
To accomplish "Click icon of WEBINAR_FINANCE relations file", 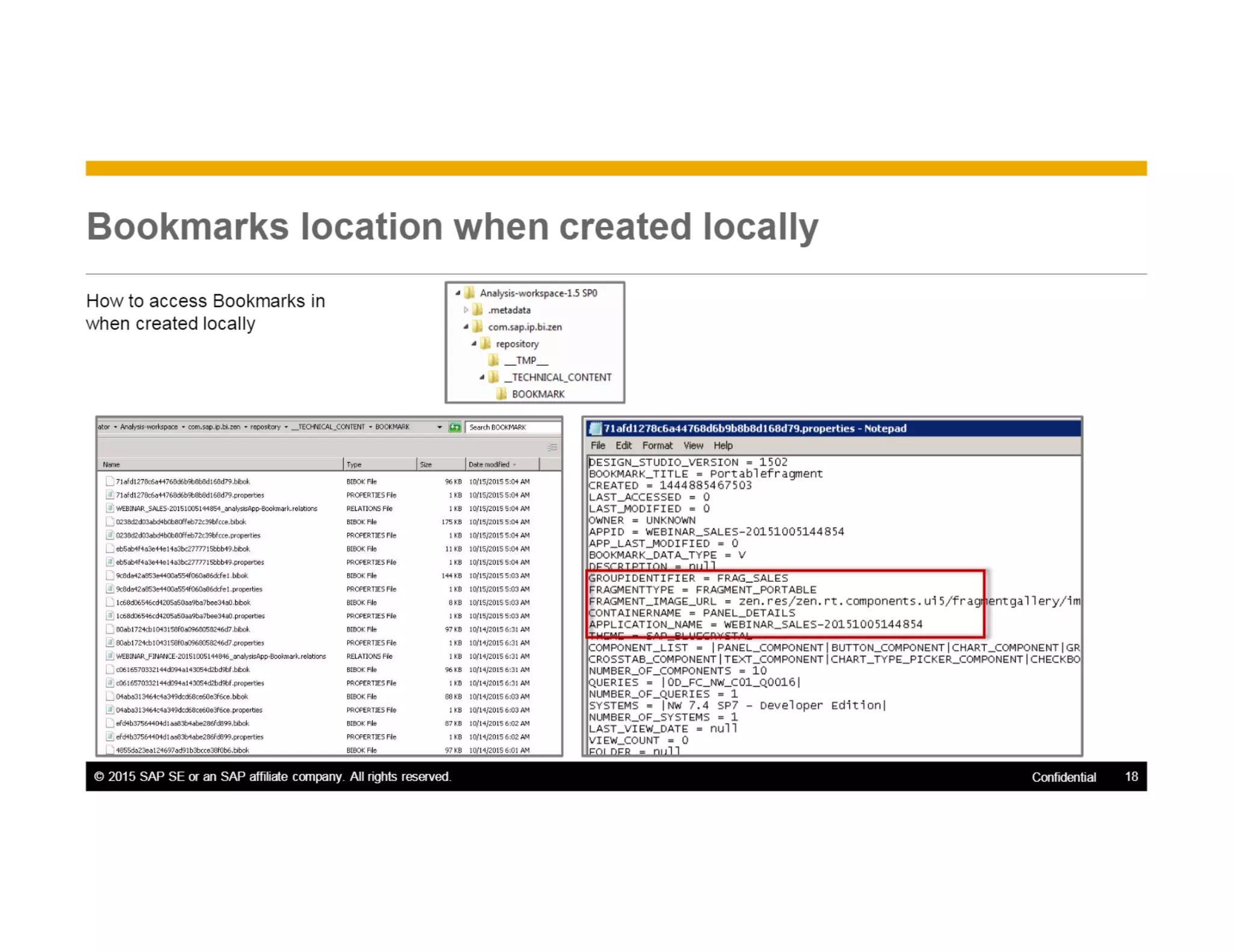I will 110,657.
